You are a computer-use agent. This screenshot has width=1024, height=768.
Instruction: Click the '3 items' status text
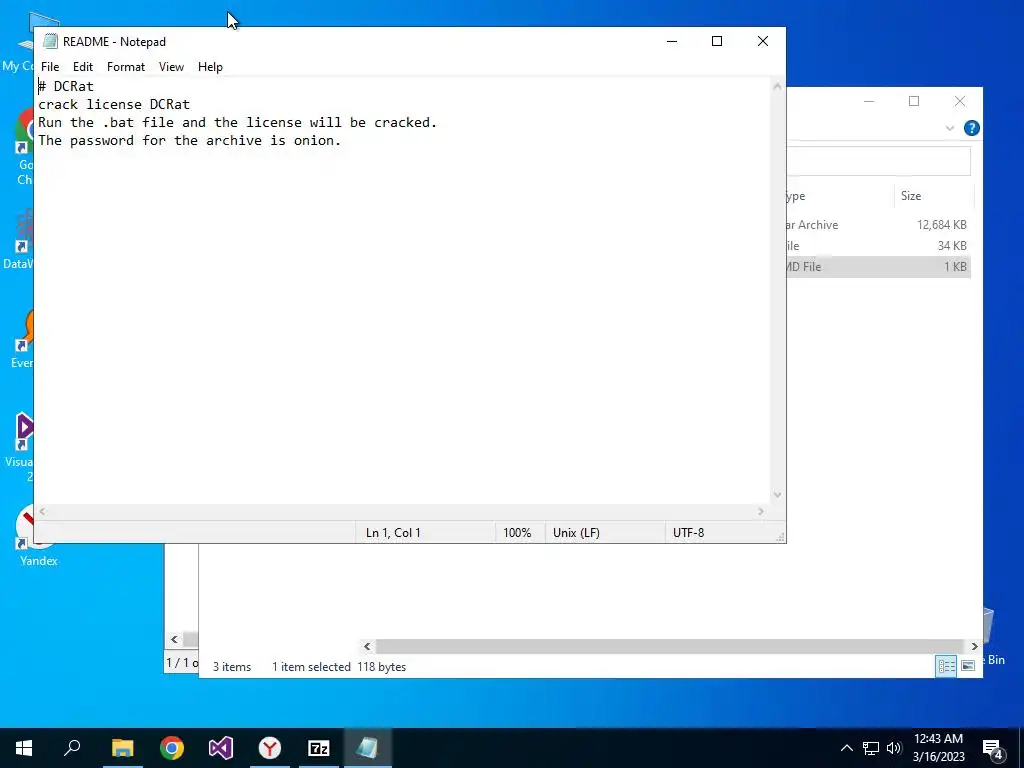click(x=232, y=667)
